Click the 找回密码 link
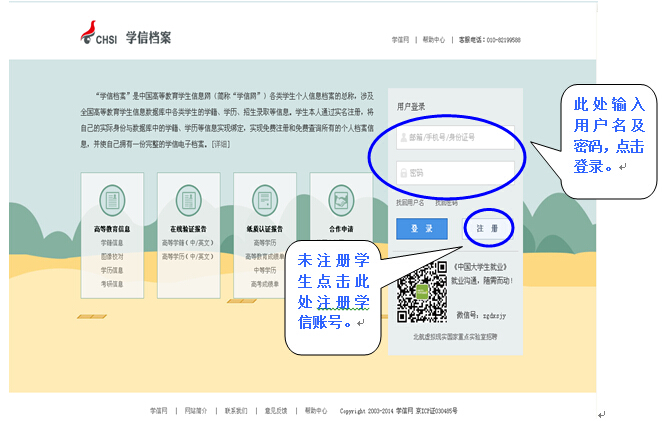 point(446,203)
